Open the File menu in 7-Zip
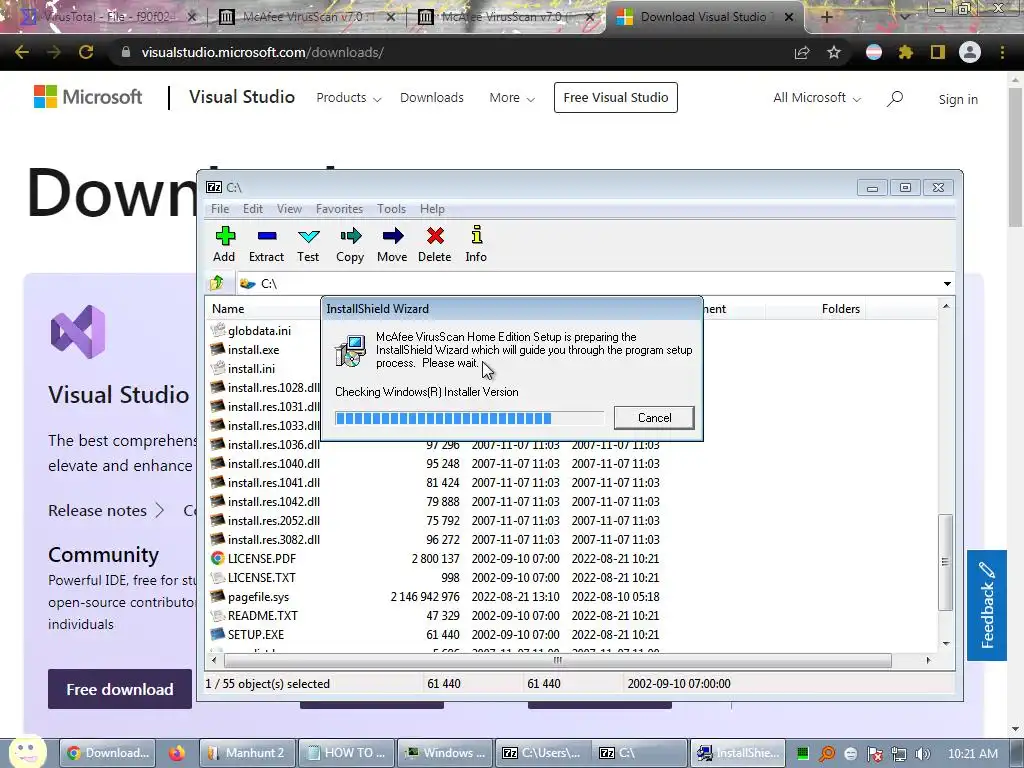The height and width of the screenshot is (768, 1024). click(x=220, y=209)
